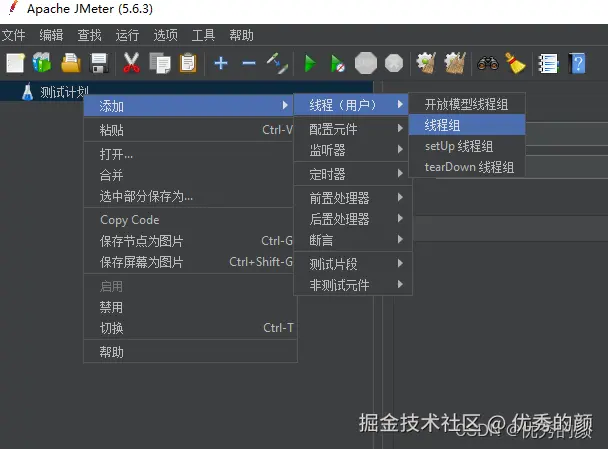608x449 pixels.
Task: Click the Clear all results icon
Action: (455, 63)
